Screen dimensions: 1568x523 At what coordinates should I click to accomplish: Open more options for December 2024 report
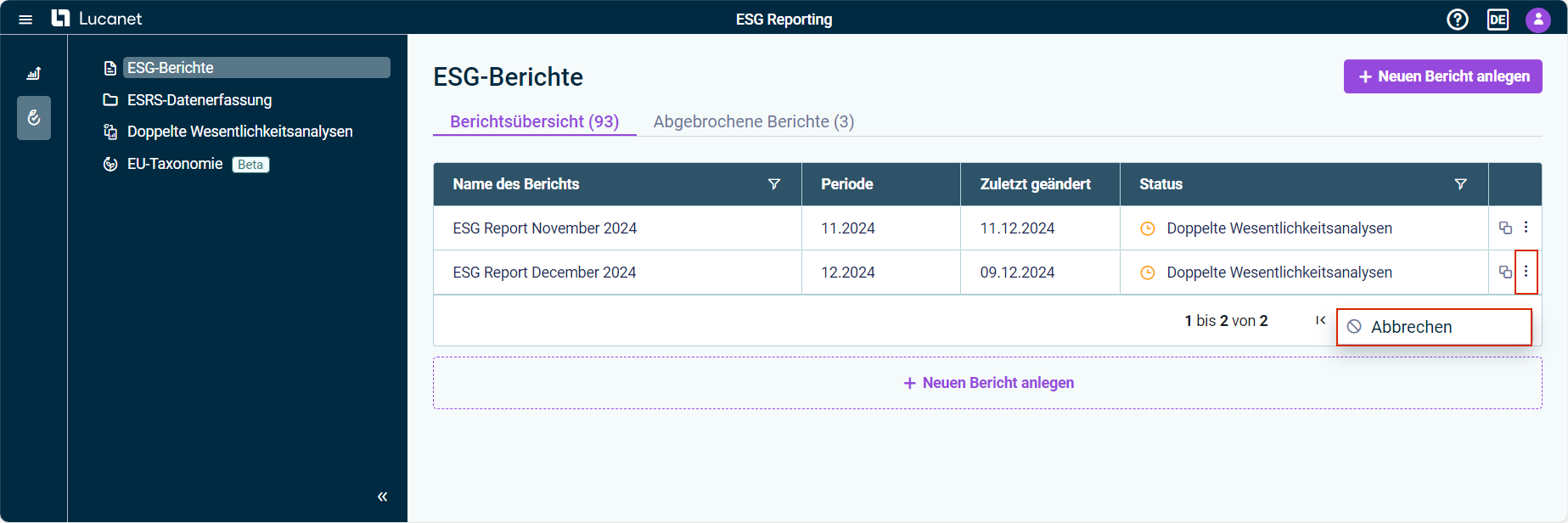coord(1526,272)
